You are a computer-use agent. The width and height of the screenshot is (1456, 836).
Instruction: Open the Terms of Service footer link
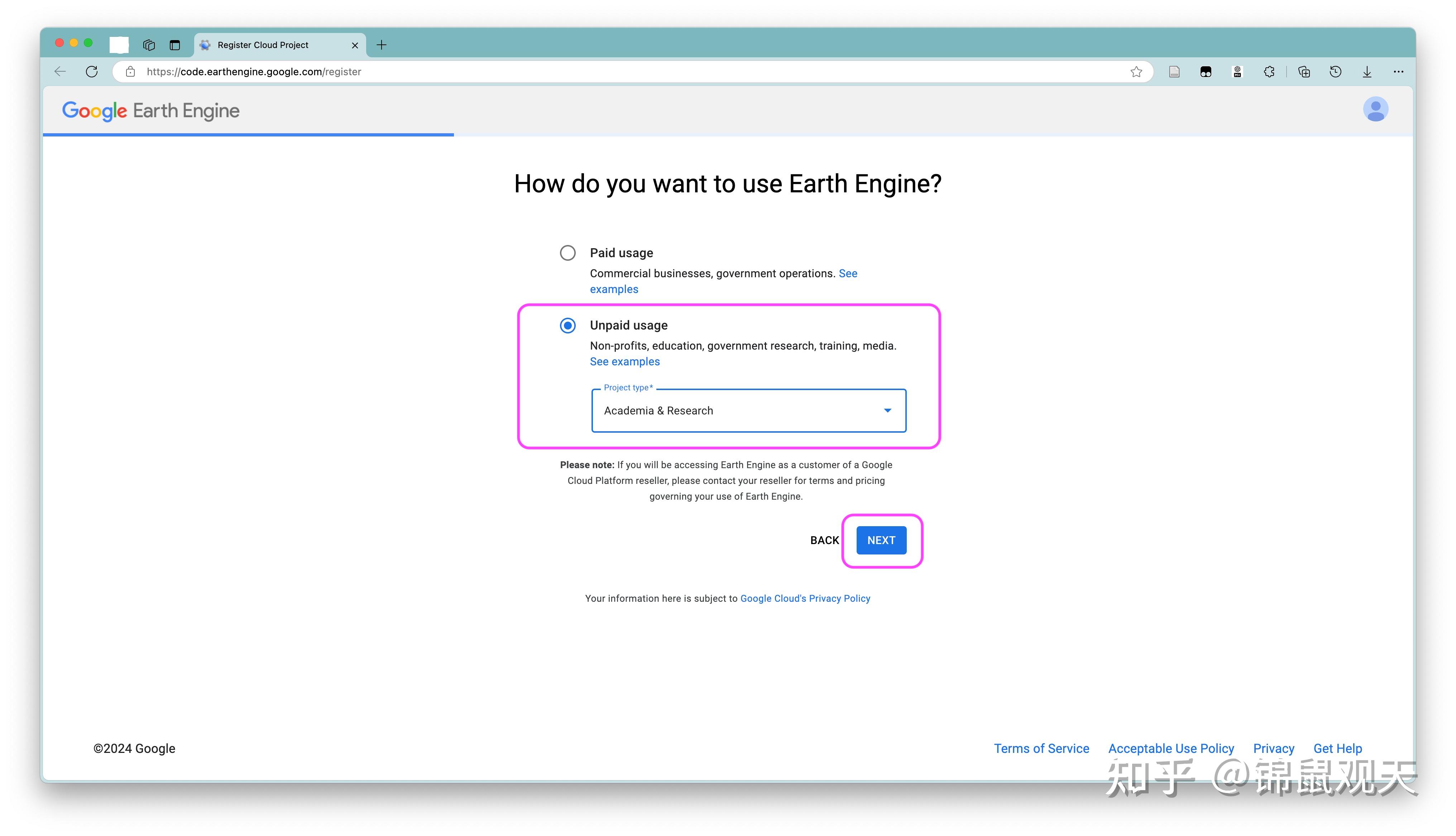coord(1041,749)
